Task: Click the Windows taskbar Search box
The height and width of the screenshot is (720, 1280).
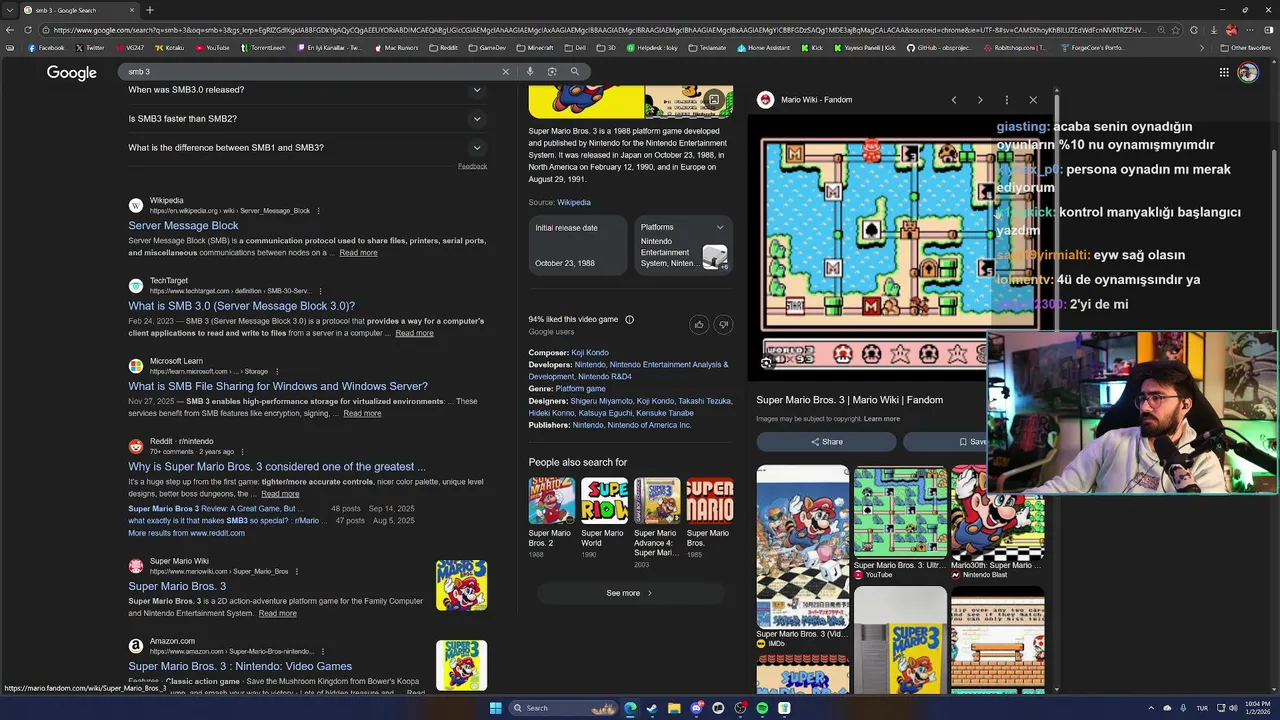Action: (563, 708)
